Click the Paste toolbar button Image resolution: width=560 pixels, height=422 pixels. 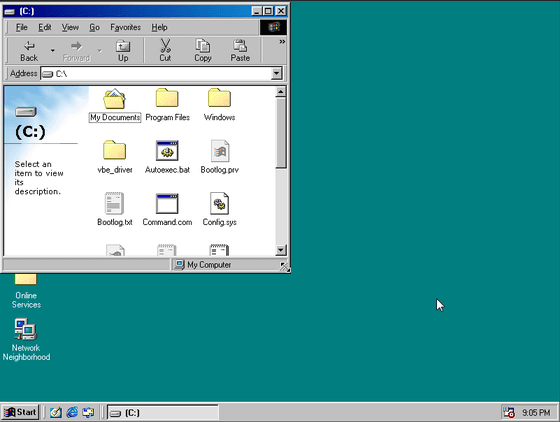240,51
